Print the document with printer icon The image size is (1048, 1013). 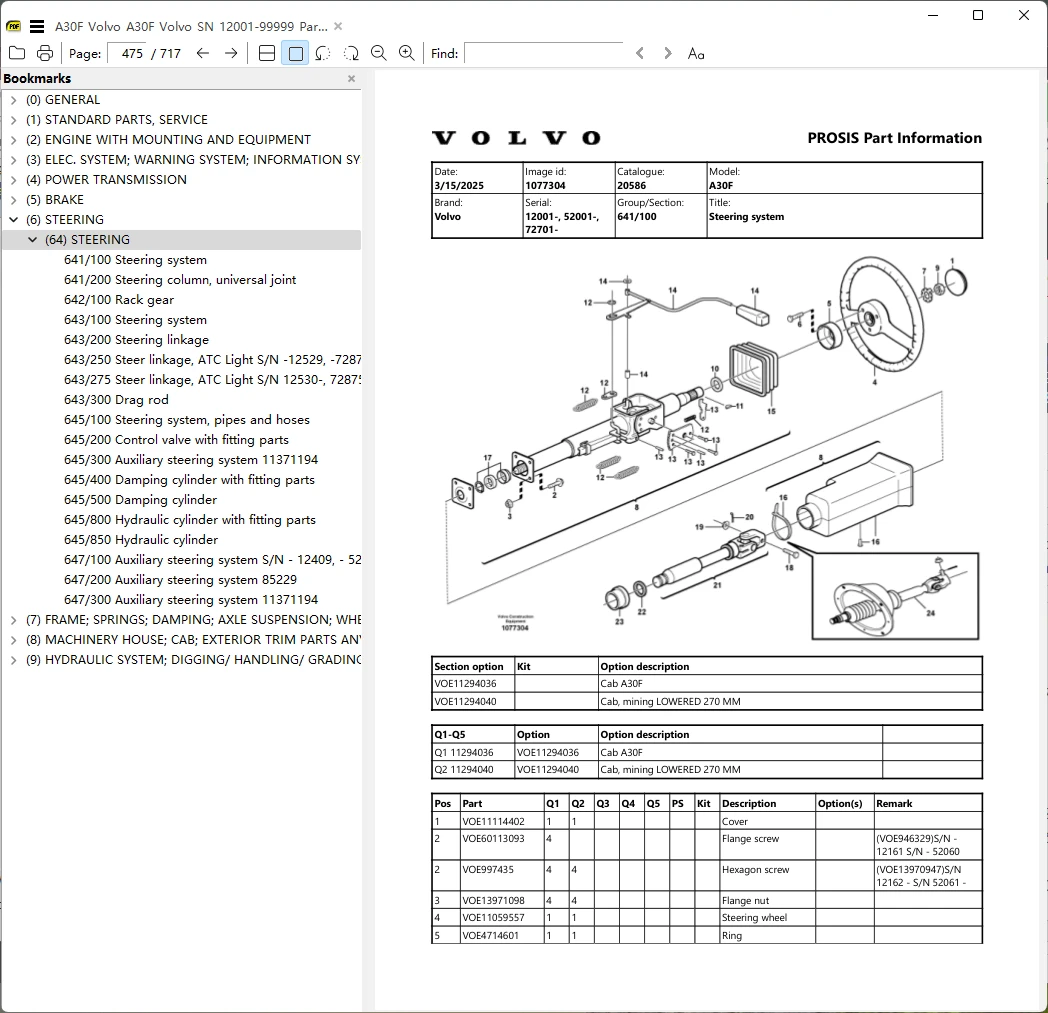(x=45, y=53)
